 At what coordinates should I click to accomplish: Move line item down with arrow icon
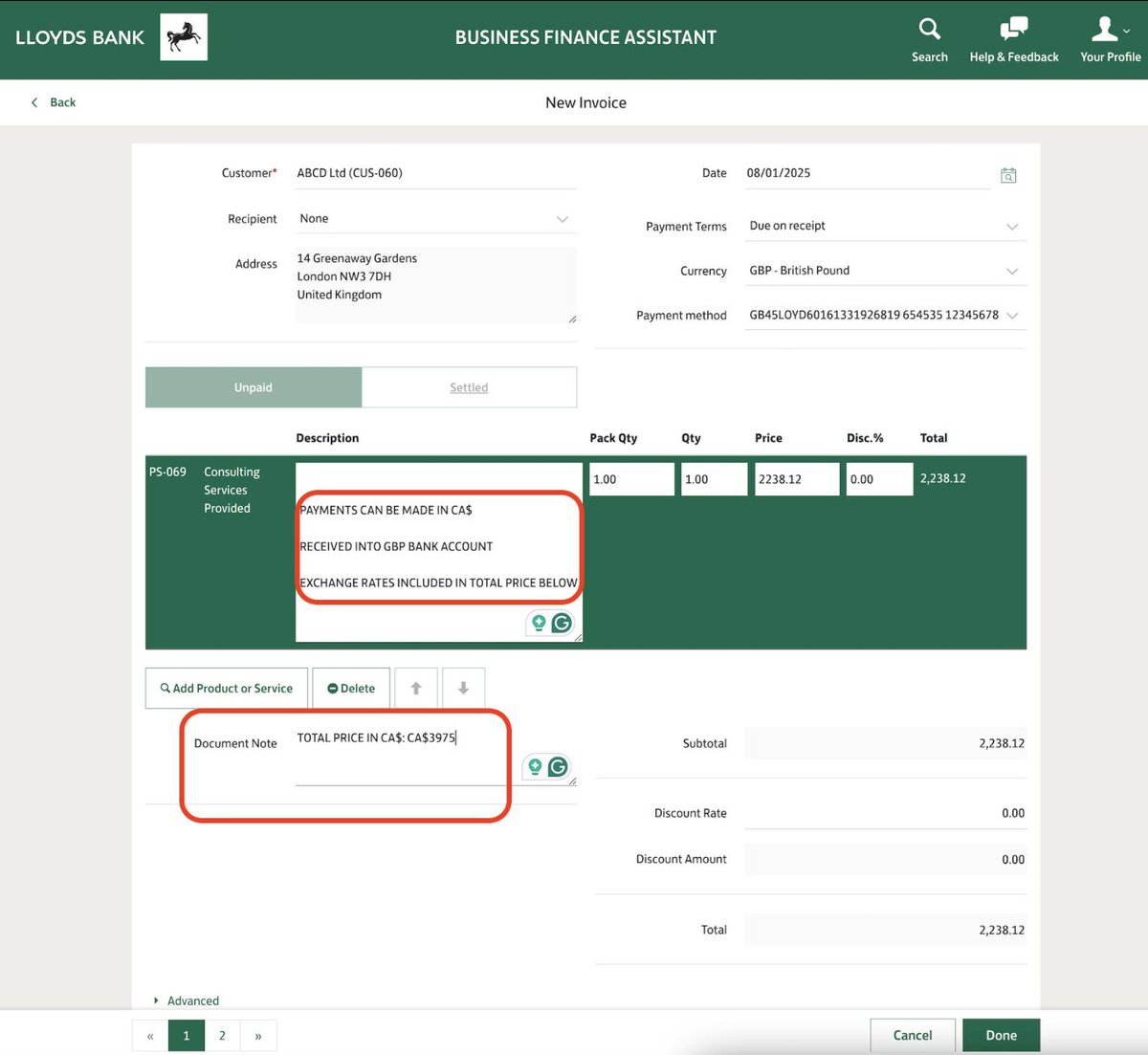463,688
